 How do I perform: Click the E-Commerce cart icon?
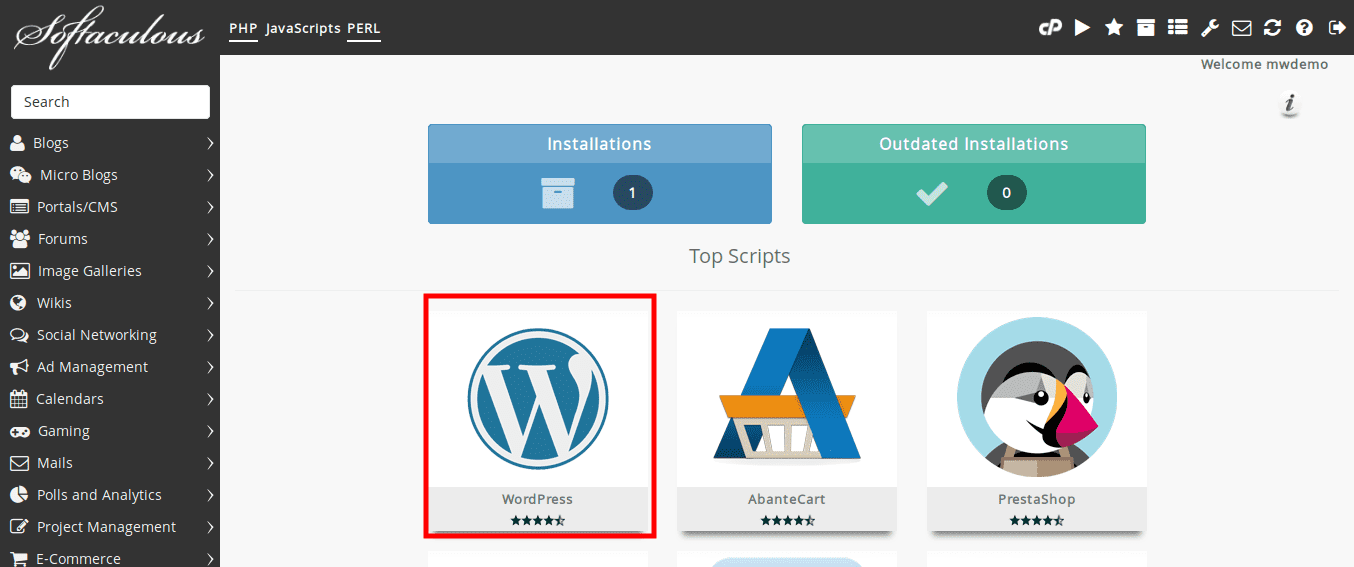[18, 559]
